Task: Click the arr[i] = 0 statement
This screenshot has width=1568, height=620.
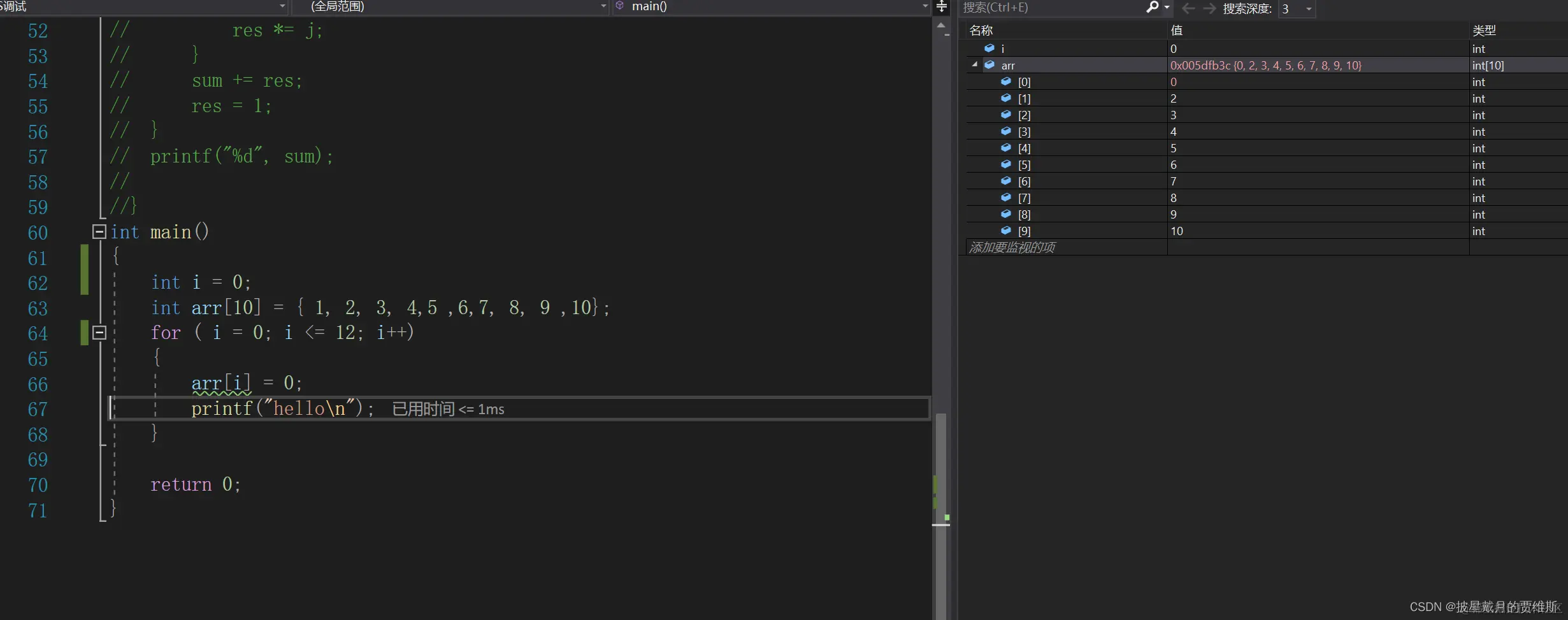Action: 247,383
